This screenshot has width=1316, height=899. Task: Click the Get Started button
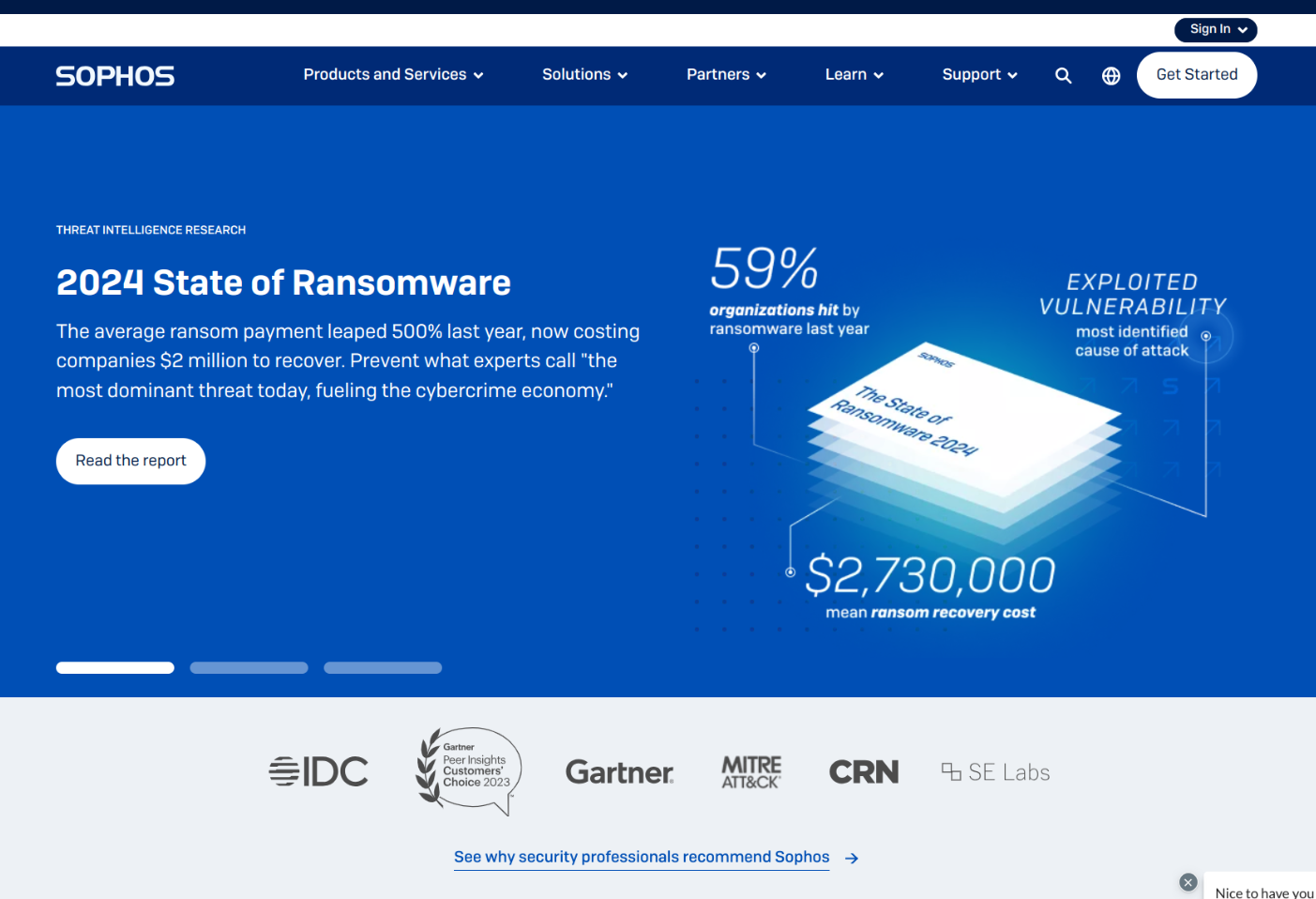point(1197,75)
